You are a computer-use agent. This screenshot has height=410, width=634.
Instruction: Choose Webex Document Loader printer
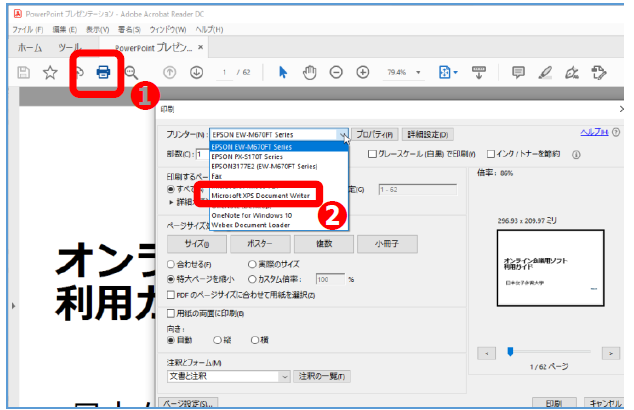coord(279,225)
